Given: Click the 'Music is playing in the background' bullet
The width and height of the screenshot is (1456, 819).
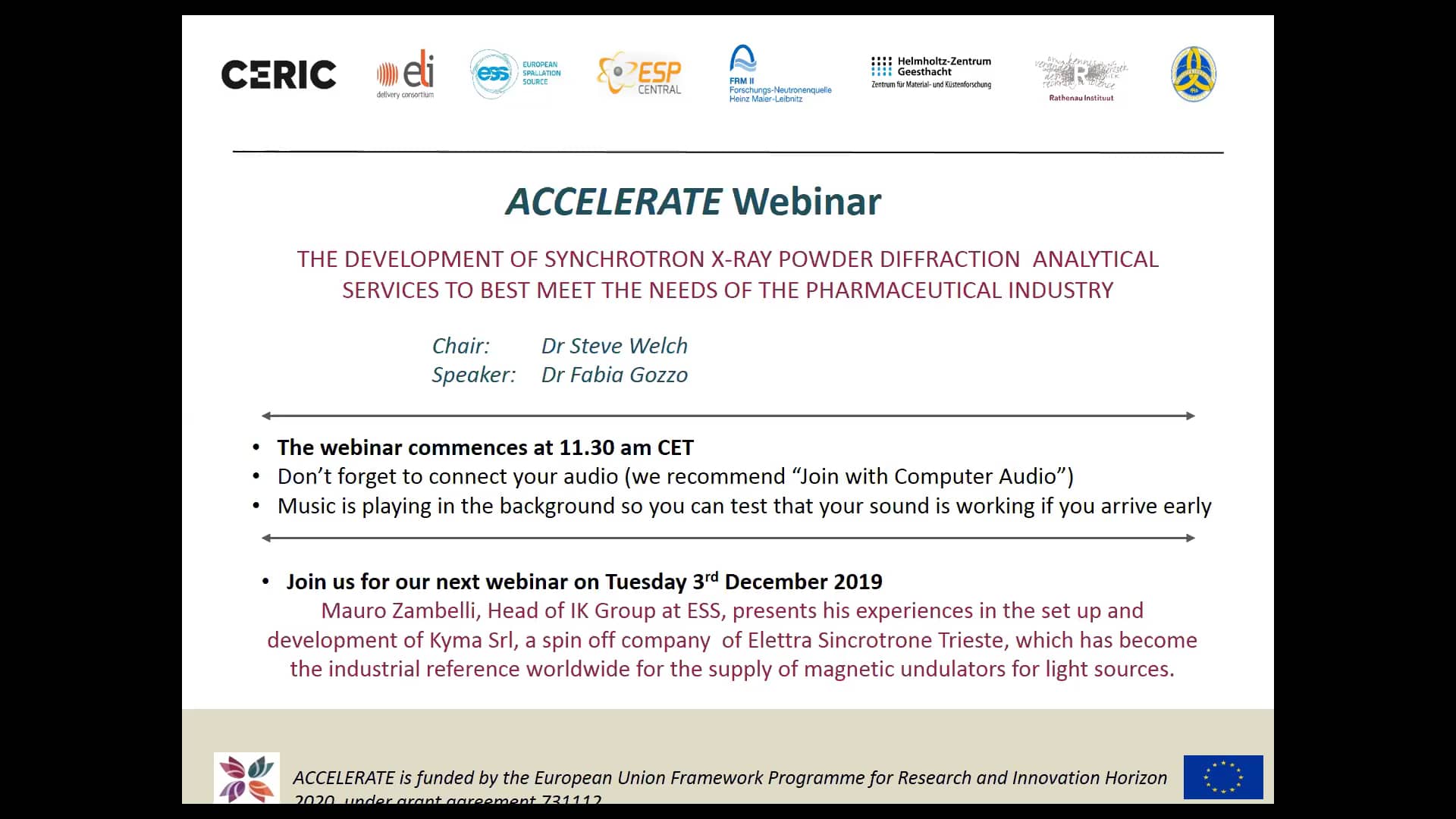Looking at the screenshot, I should tap(744, 506).
